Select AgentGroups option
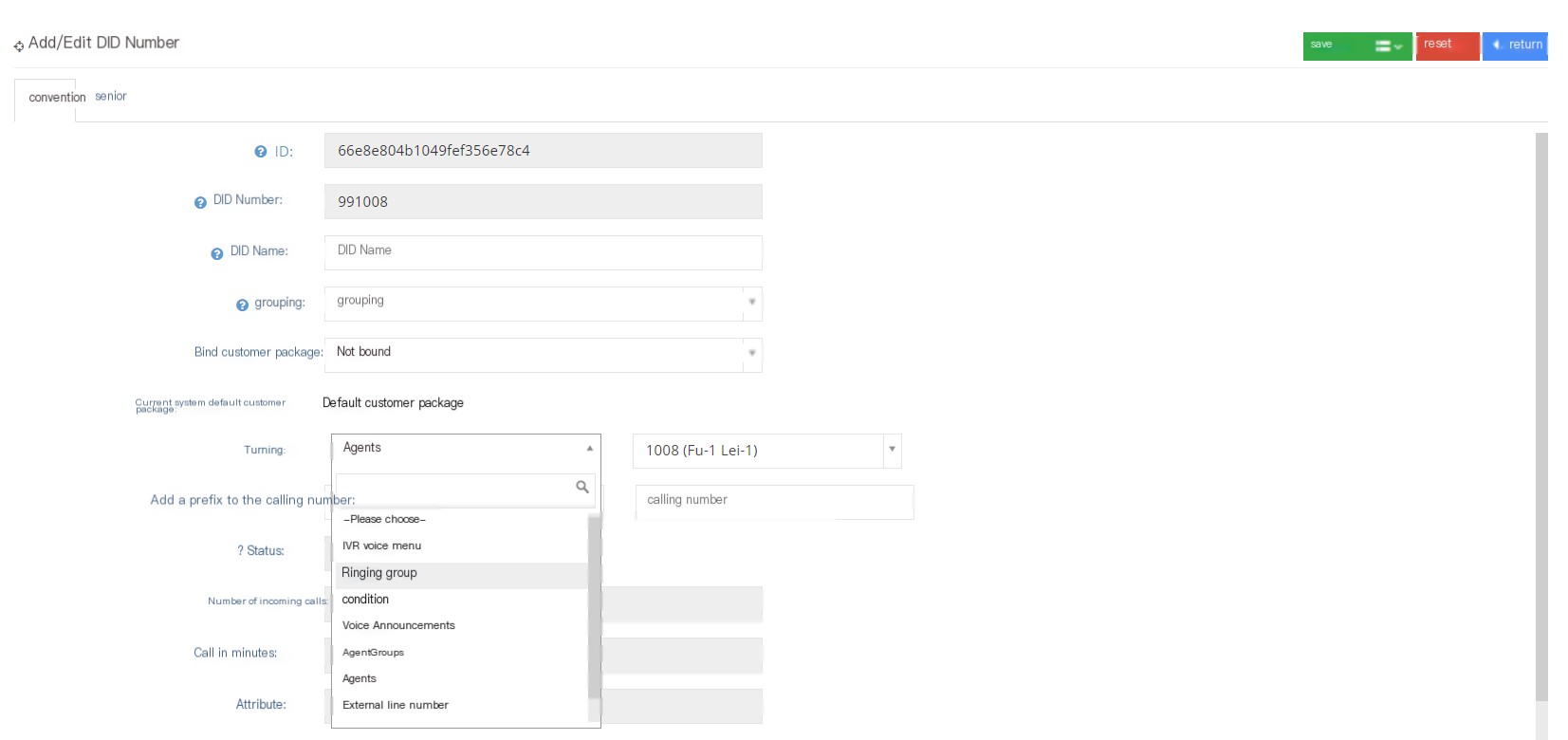The width and height of the screenshot is (1568, 740). (462, 653)
